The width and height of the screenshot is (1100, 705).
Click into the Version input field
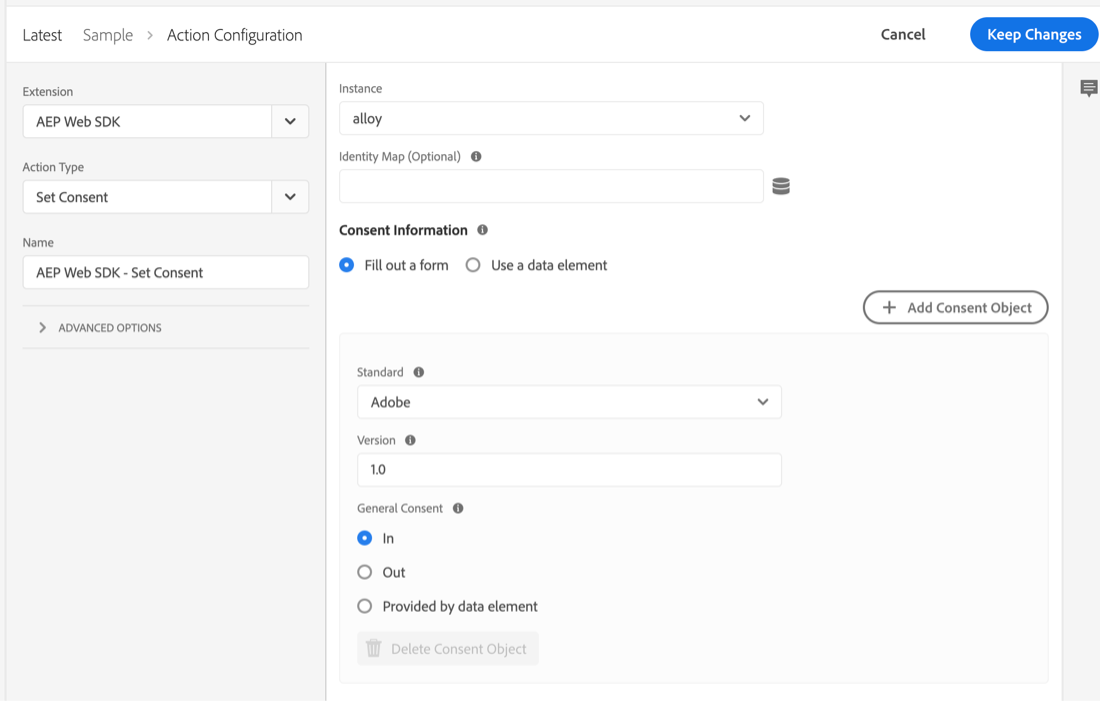[569, 470]
